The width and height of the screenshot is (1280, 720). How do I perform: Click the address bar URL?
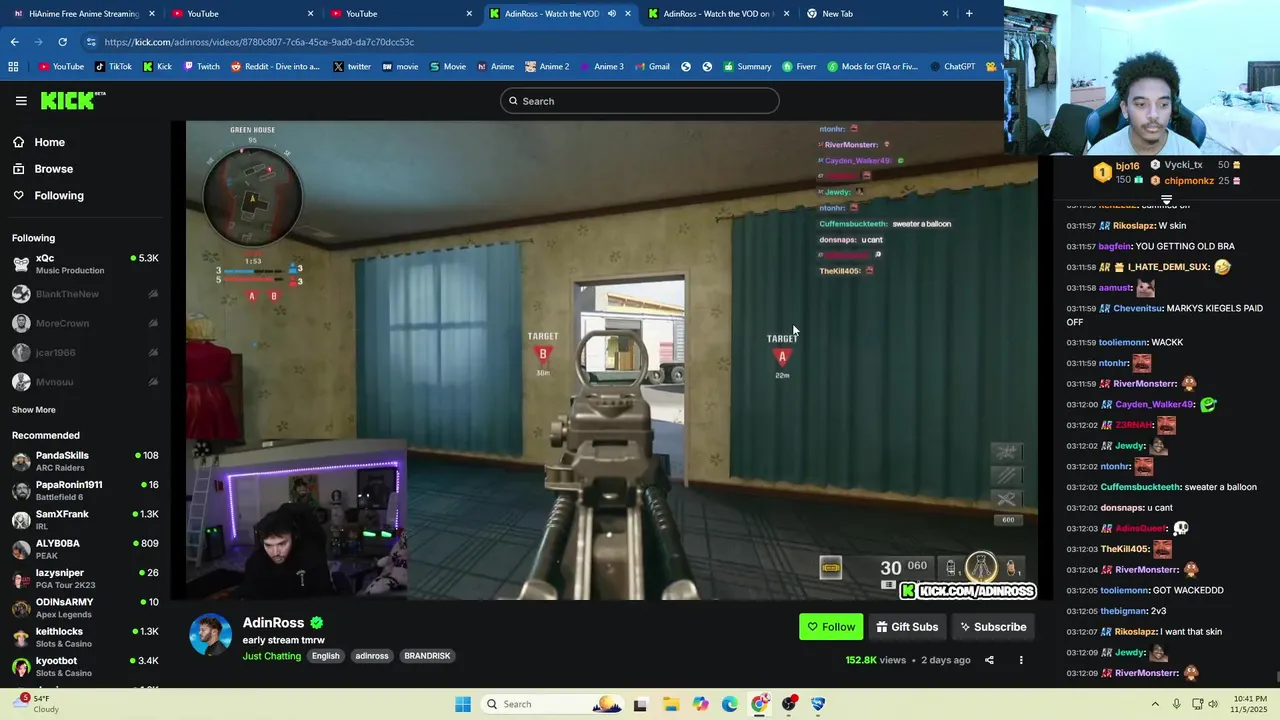click(x=259, y=42)
